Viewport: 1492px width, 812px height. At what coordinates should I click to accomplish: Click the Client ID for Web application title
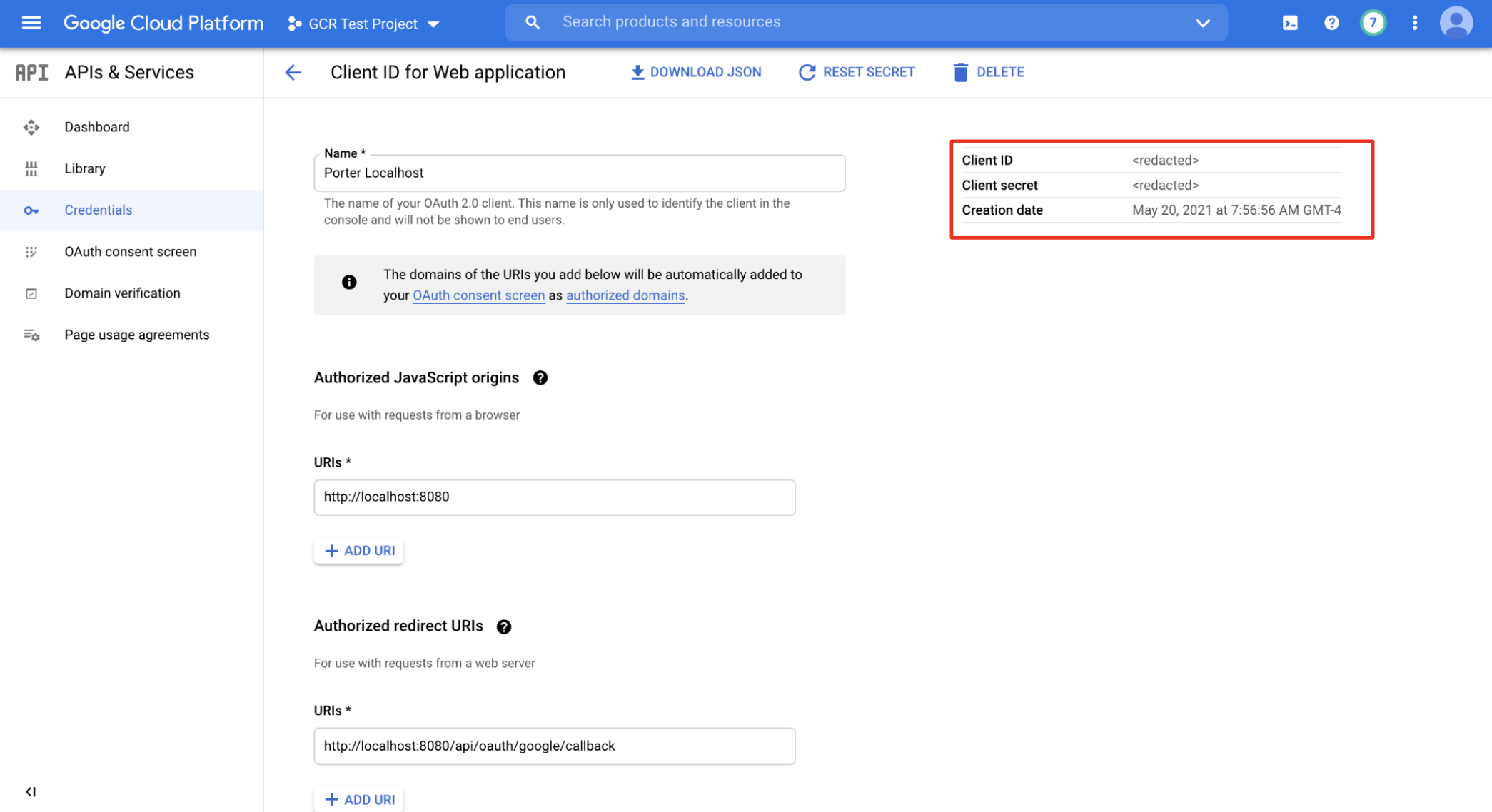pyautogui.click(x=448, y=72)
